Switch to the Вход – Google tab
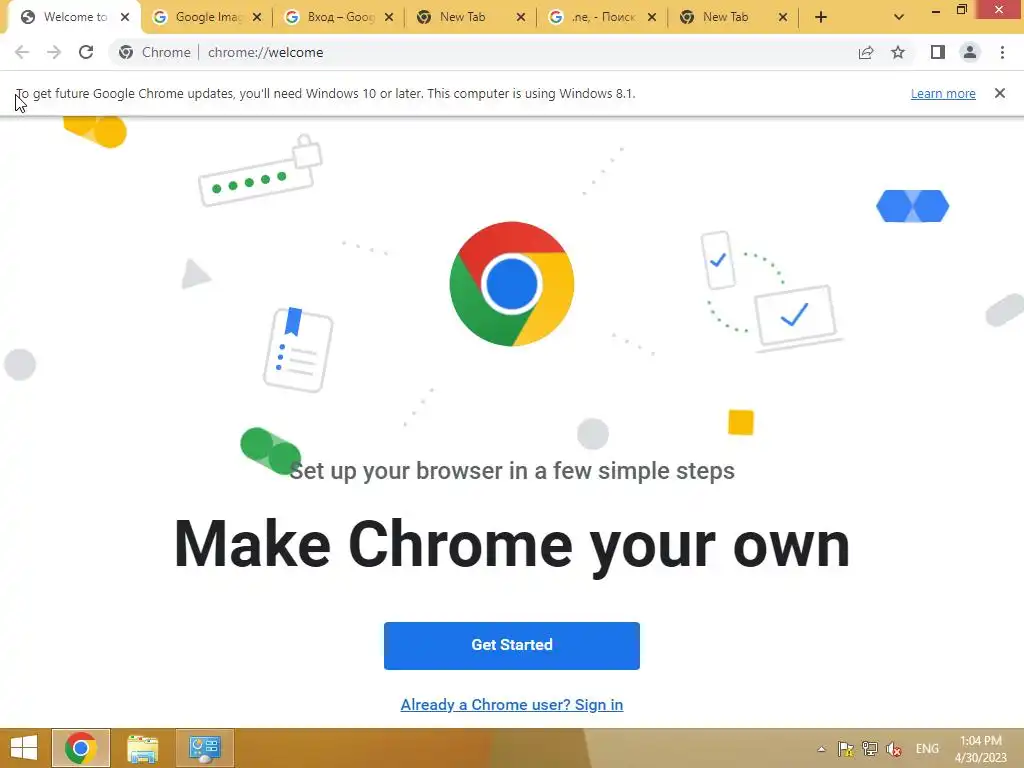Screen dimensions: 1024x768 click(339, 17)
